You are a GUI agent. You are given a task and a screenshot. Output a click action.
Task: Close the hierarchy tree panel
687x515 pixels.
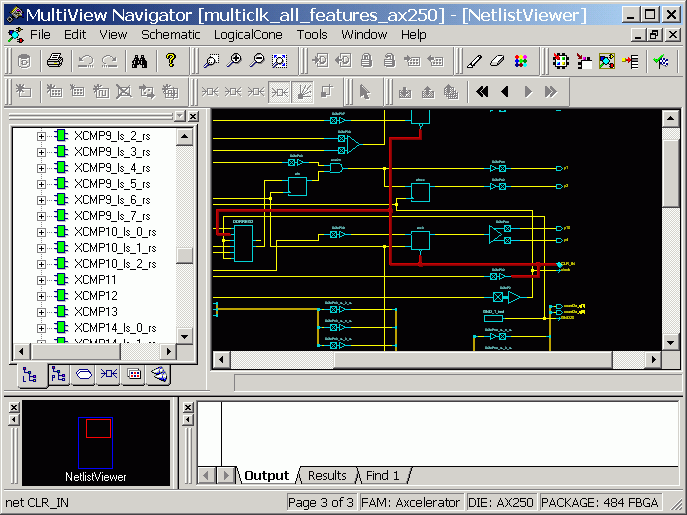tap(193, 116)
